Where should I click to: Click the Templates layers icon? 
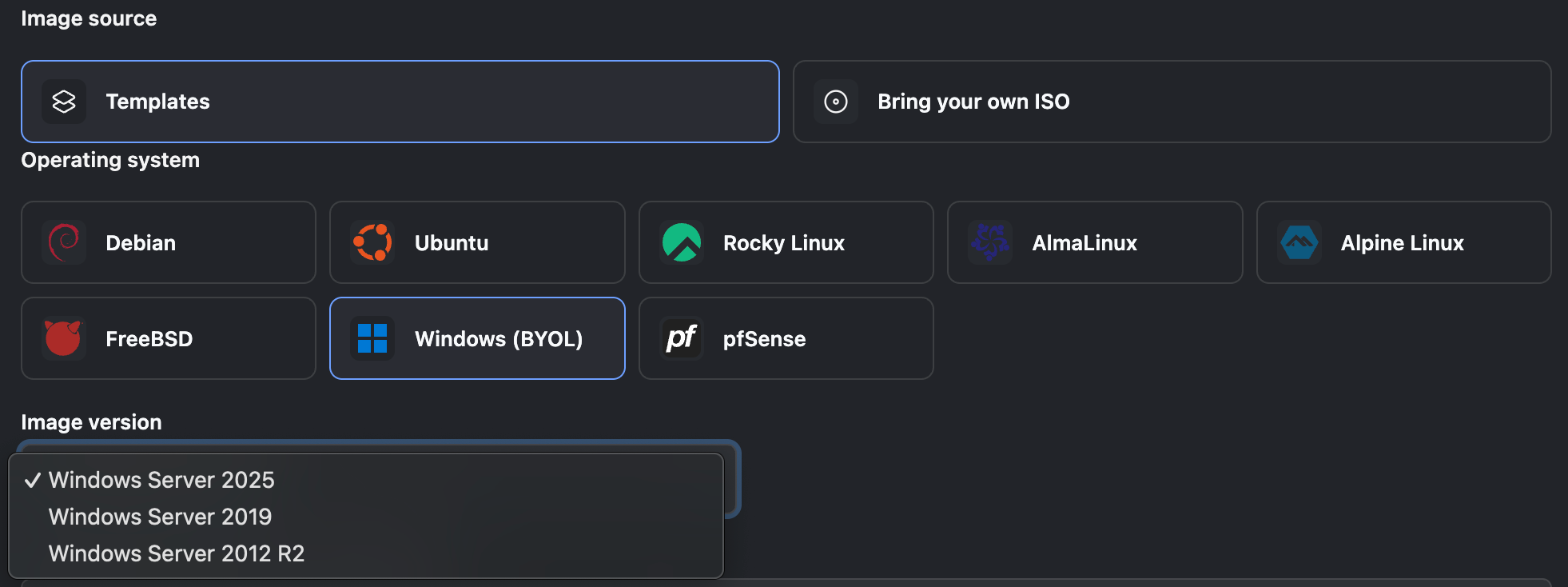tap(64, 102)
